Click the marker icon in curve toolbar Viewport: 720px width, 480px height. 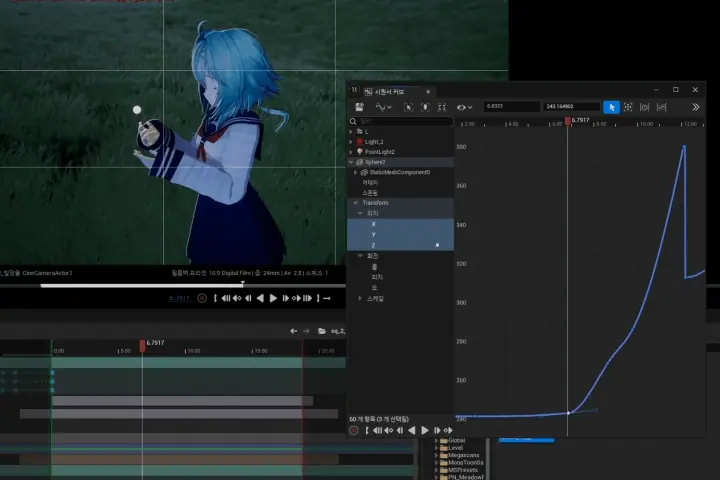(x=425, y=107)
